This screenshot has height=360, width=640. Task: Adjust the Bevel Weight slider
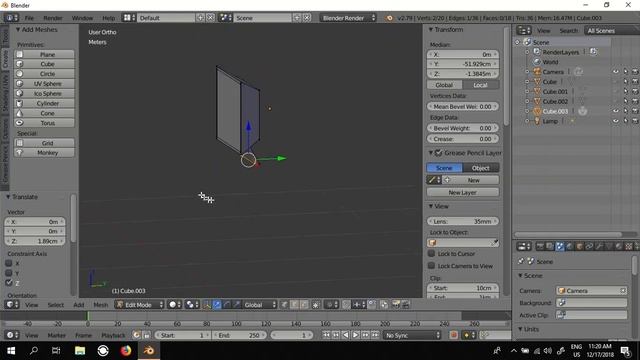[x=462, y=128]
